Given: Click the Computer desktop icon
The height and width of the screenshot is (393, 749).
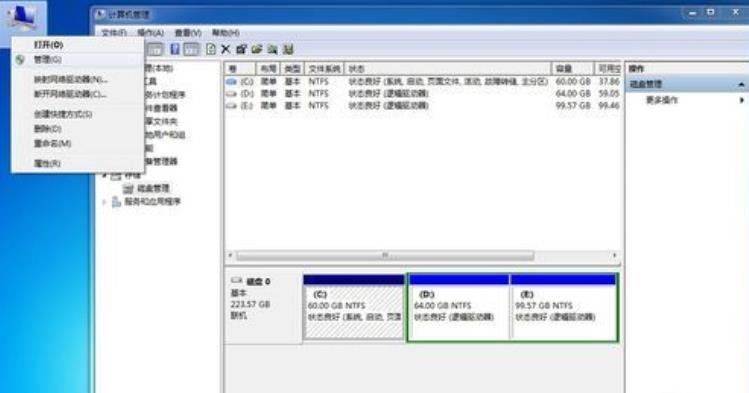Looking at the screenshot, I should (22, 17).
